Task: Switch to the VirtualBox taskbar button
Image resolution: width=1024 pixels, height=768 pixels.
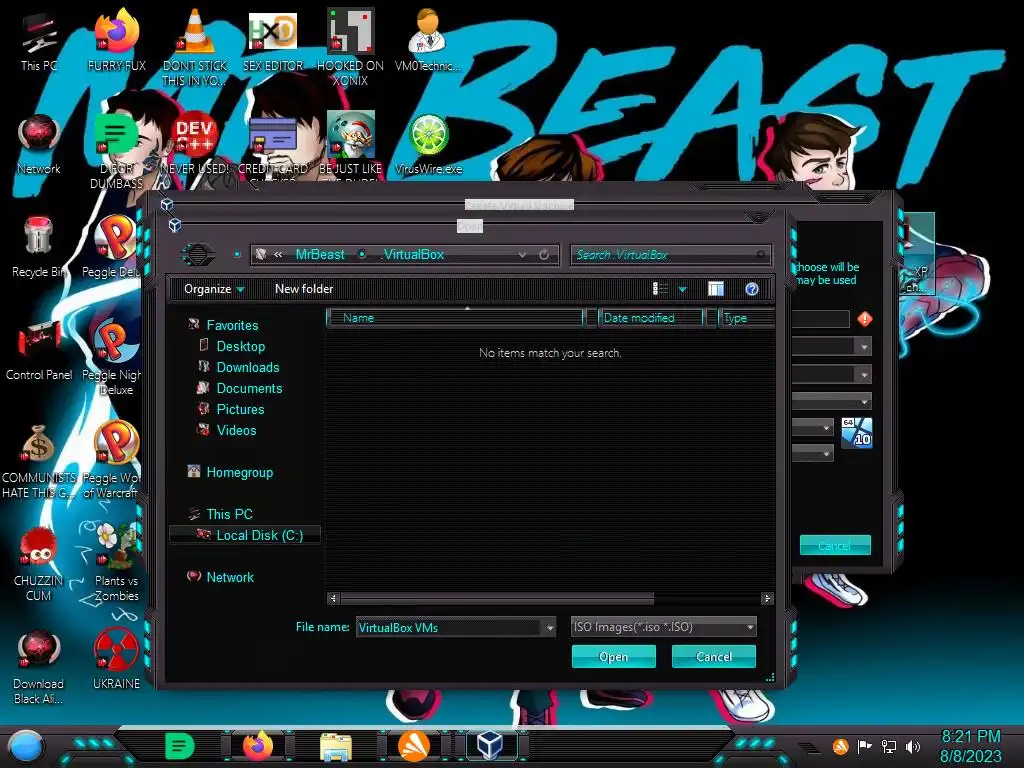Action: (x=490, y=746)
